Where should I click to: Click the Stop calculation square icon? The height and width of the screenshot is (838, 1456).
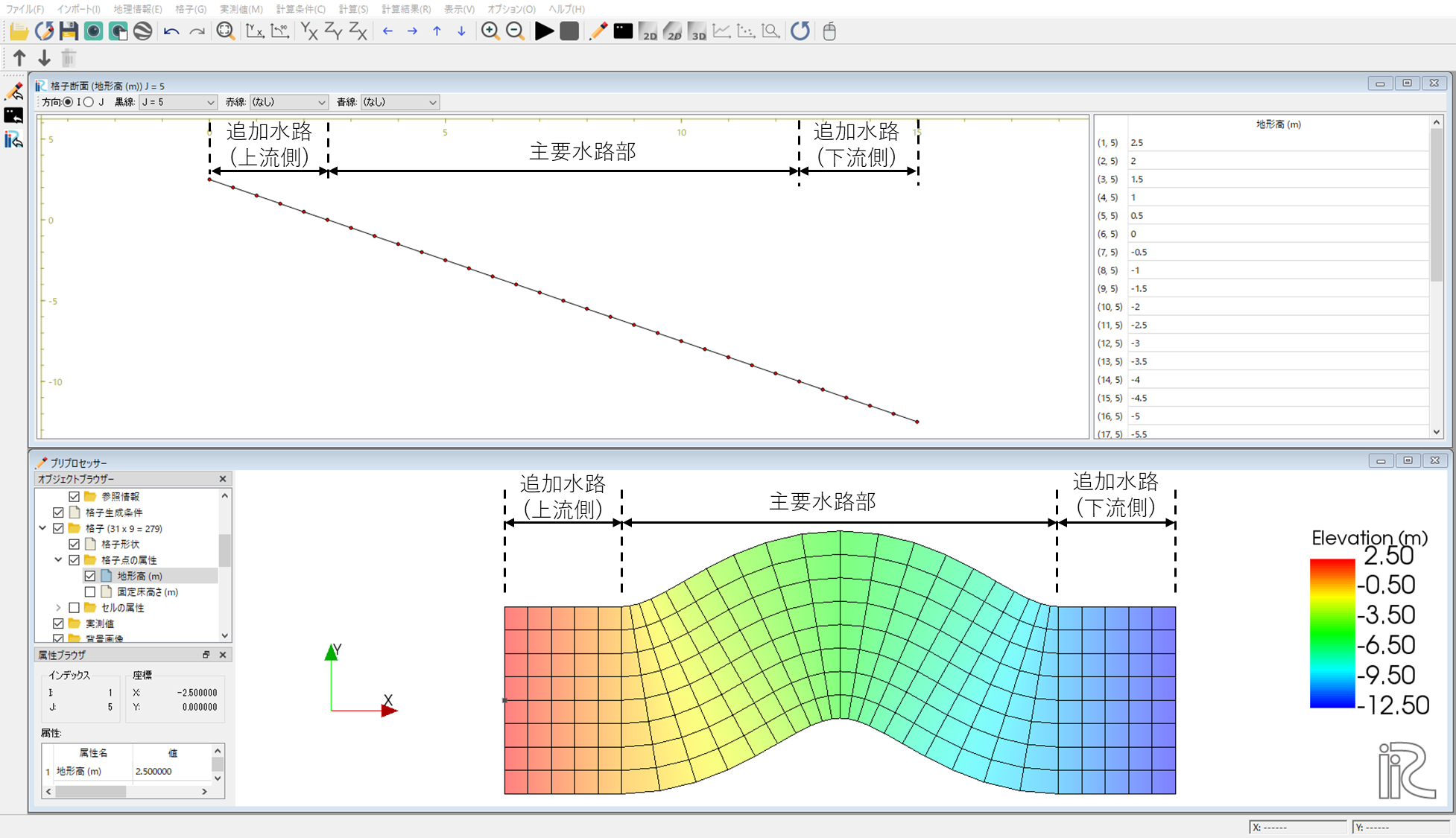569,31
